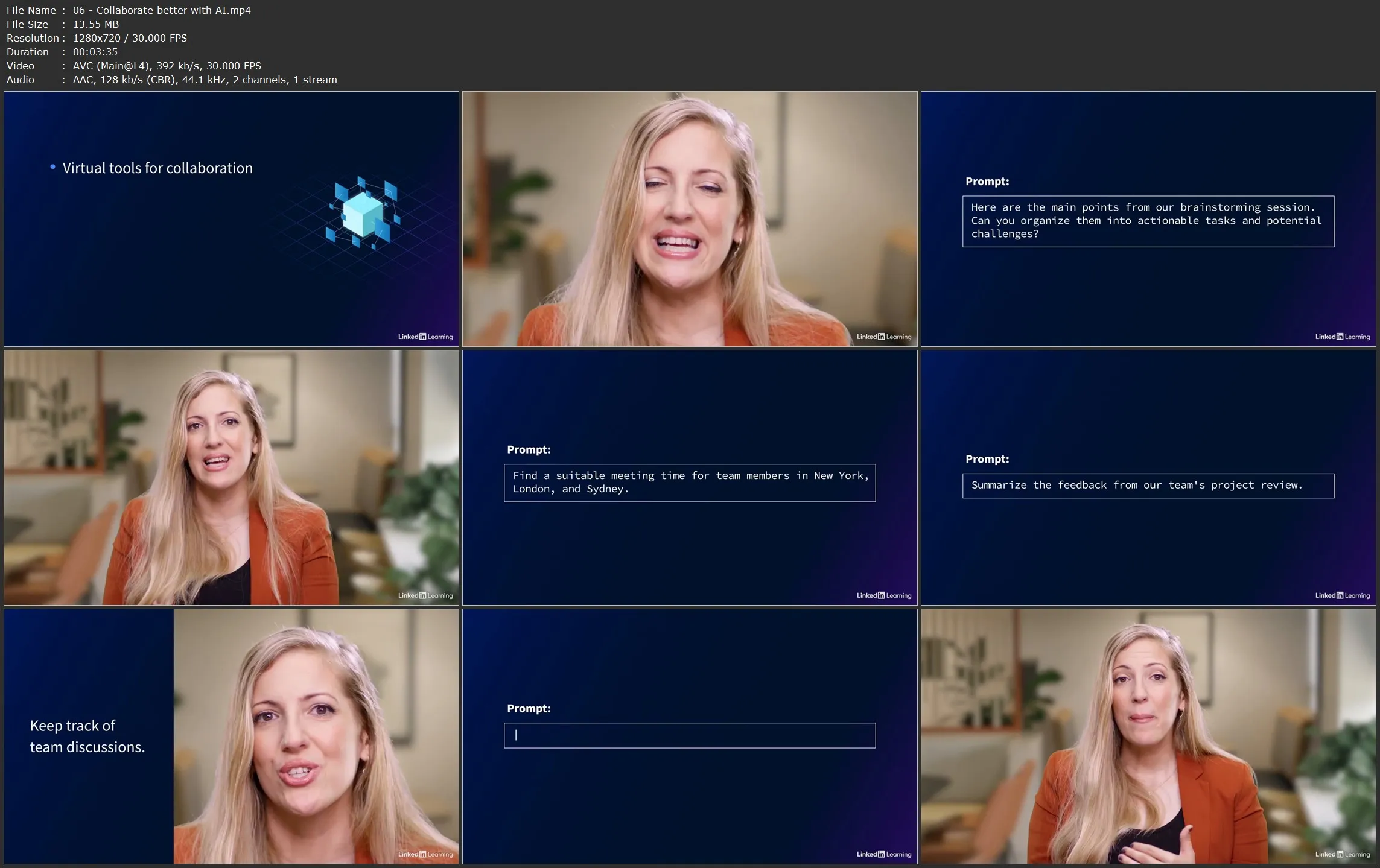Click LinkedIn Learning logo on empty prompt frame
The height and width of the screenshot is (868, 1380).
883,854
